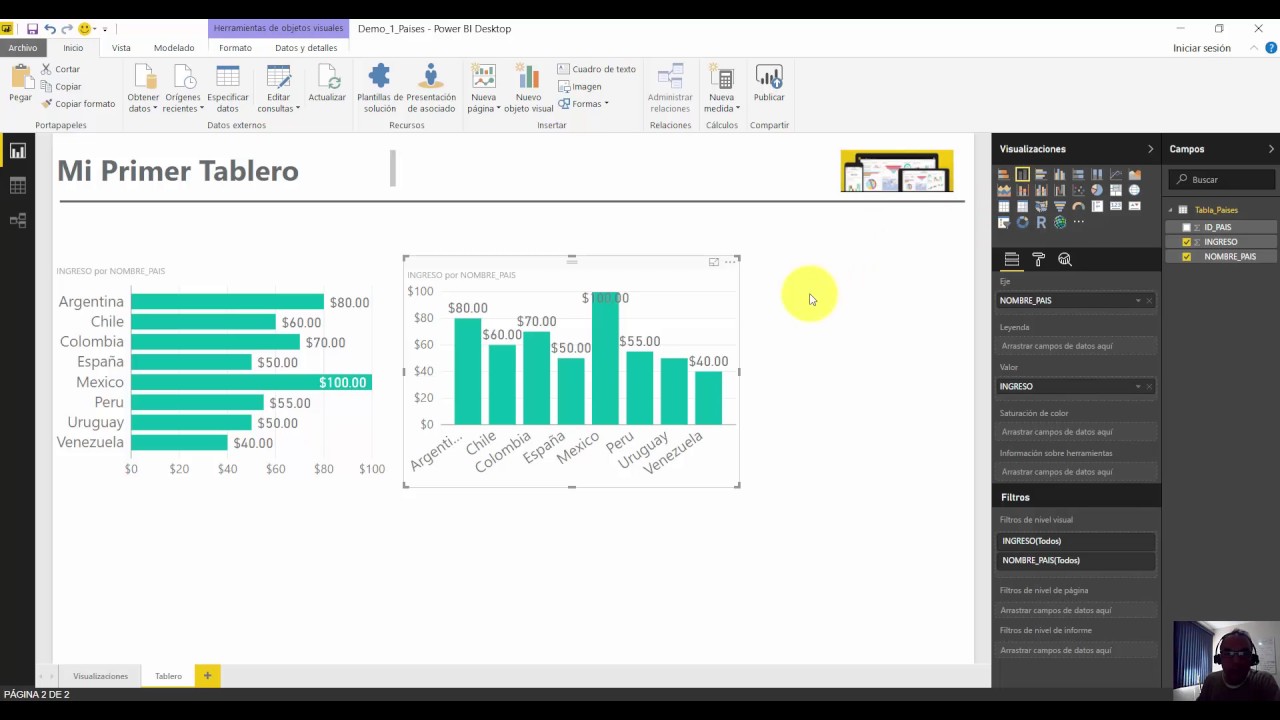Viewport: 1280px width, 720px height.
Task: Switch to Data view in left sidebar
Action: click(17, 185)
